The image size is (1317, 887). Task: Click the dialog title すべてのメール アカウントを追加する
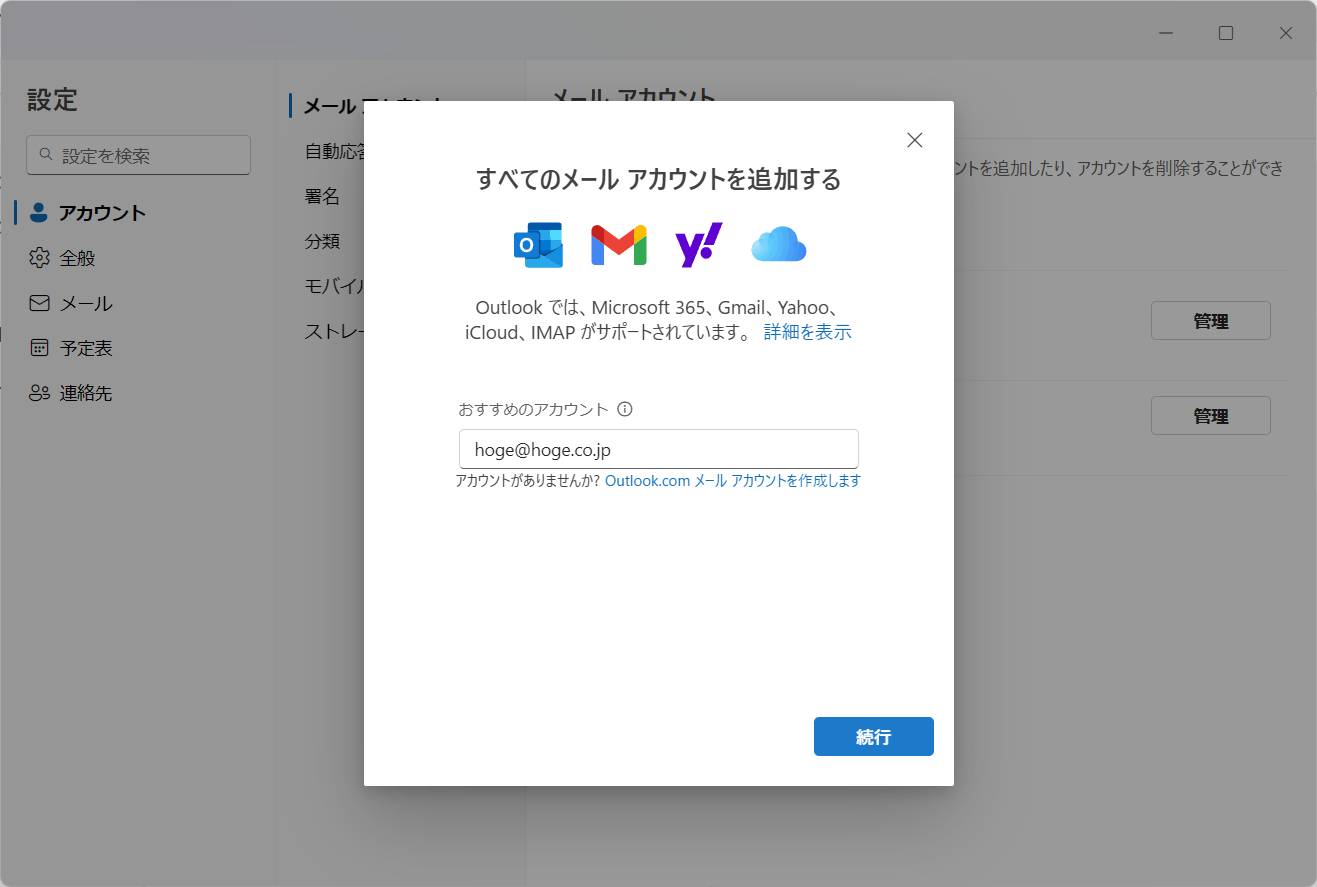658,179
